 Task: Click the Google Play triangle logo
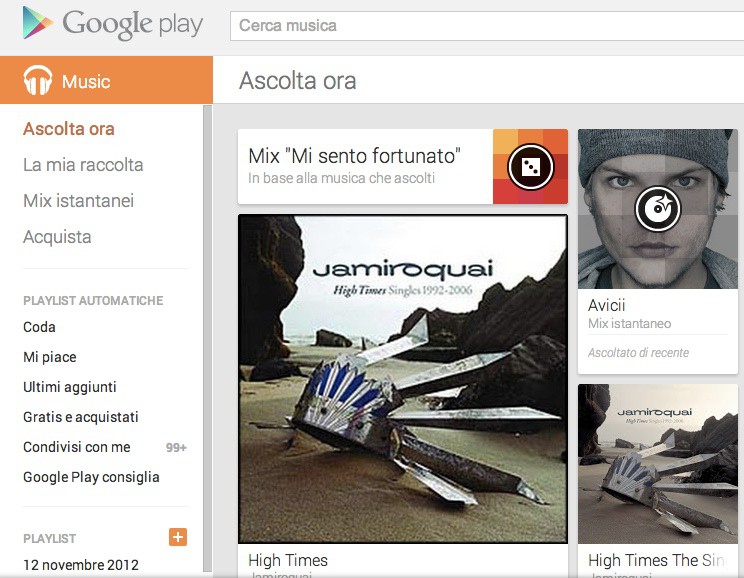pyautogui.click(x=37, y=22)
